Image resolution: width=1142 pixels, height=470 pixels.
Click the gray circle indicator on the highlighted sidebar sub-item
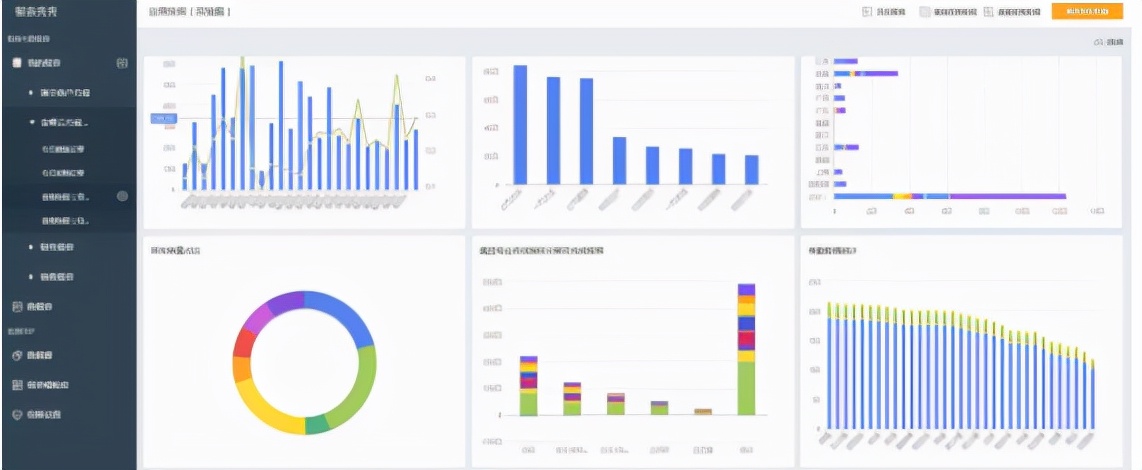[x=122, y=196]
